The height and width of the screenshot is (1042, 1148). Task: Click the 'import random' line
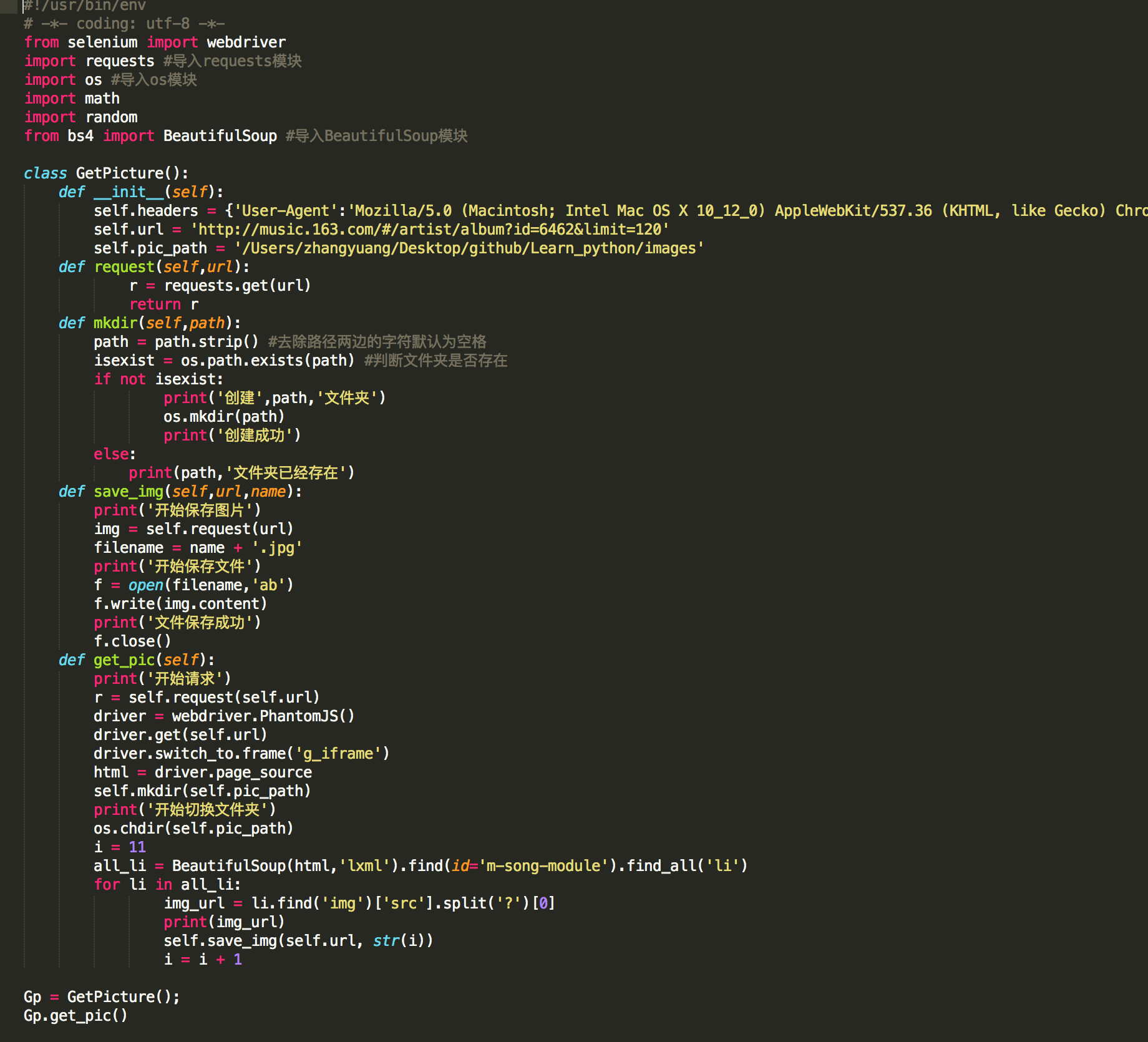(x=81, y=117)
